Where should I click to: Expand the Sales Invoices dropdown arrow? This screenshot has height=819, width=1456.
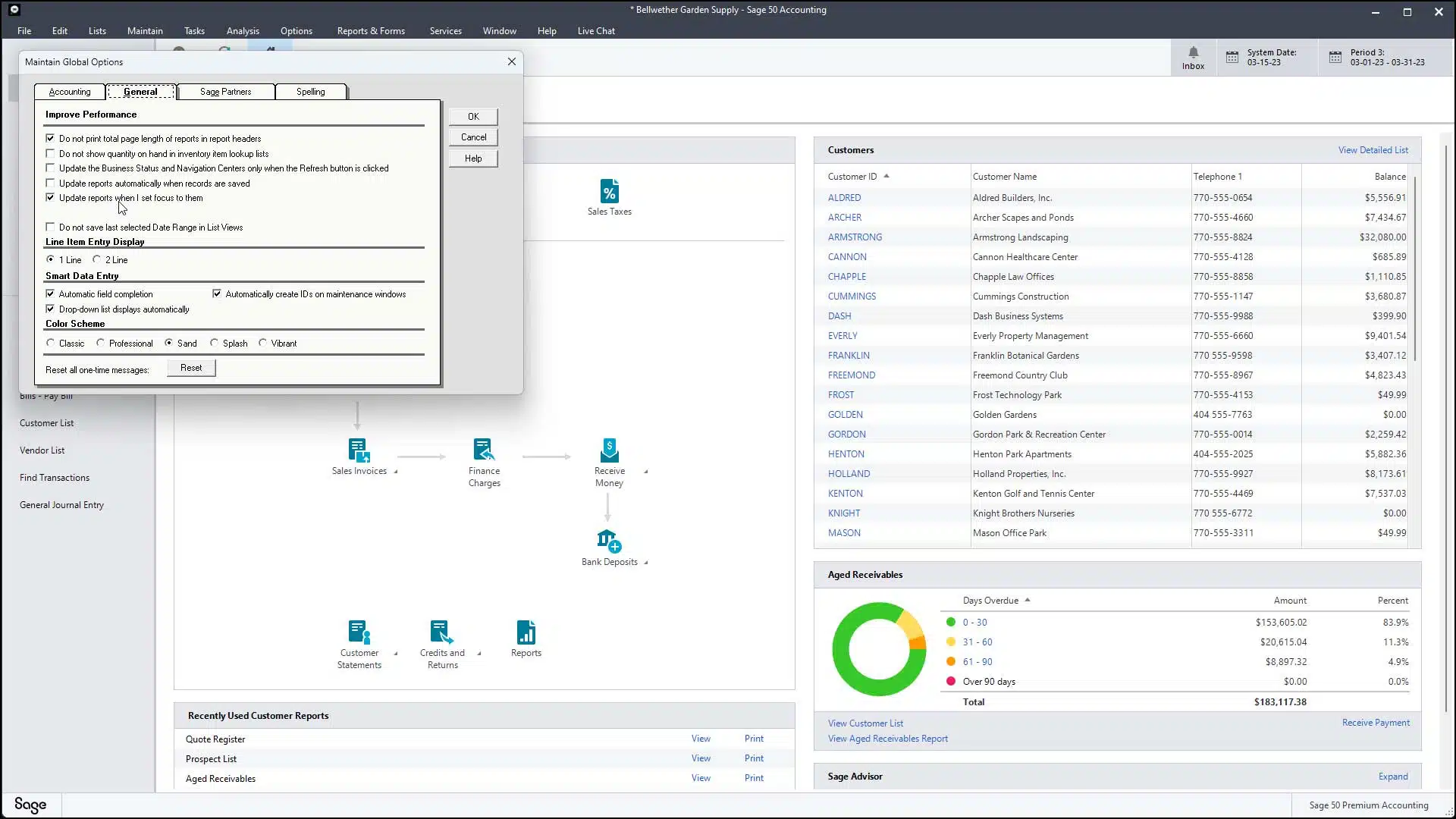[x=395, y=472]
